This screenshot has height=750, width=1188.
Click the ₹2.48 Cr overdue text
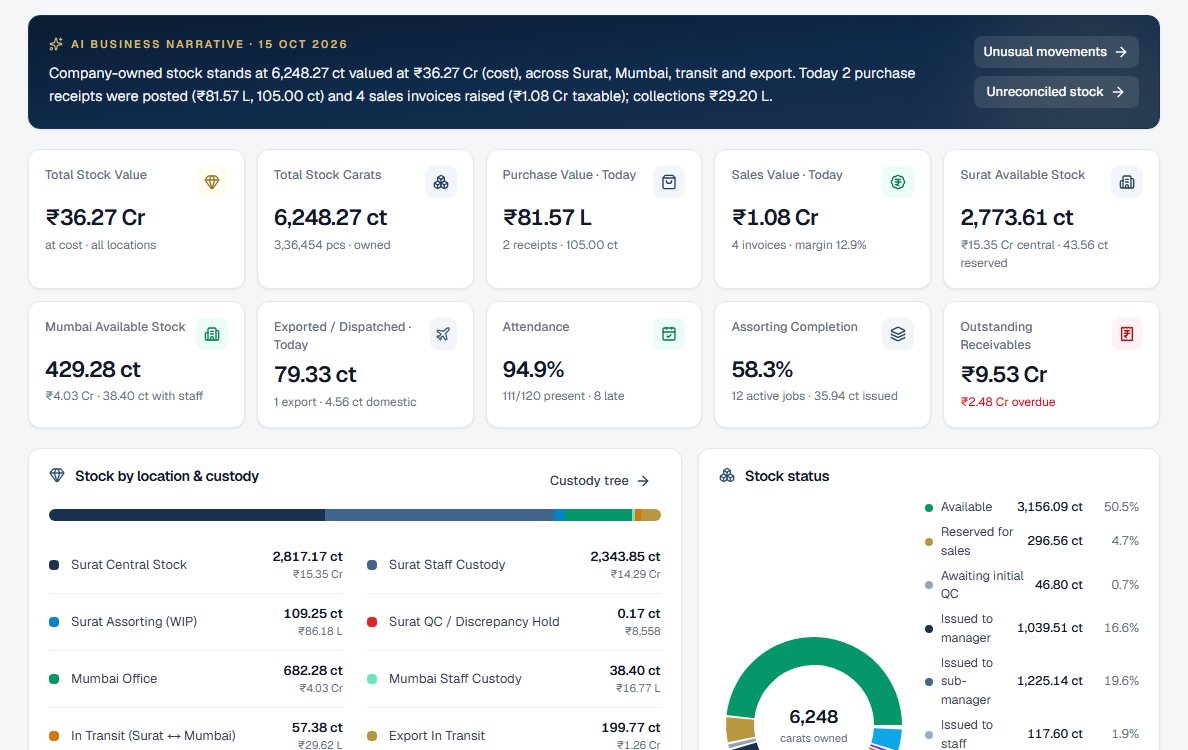click(1008, 402)
